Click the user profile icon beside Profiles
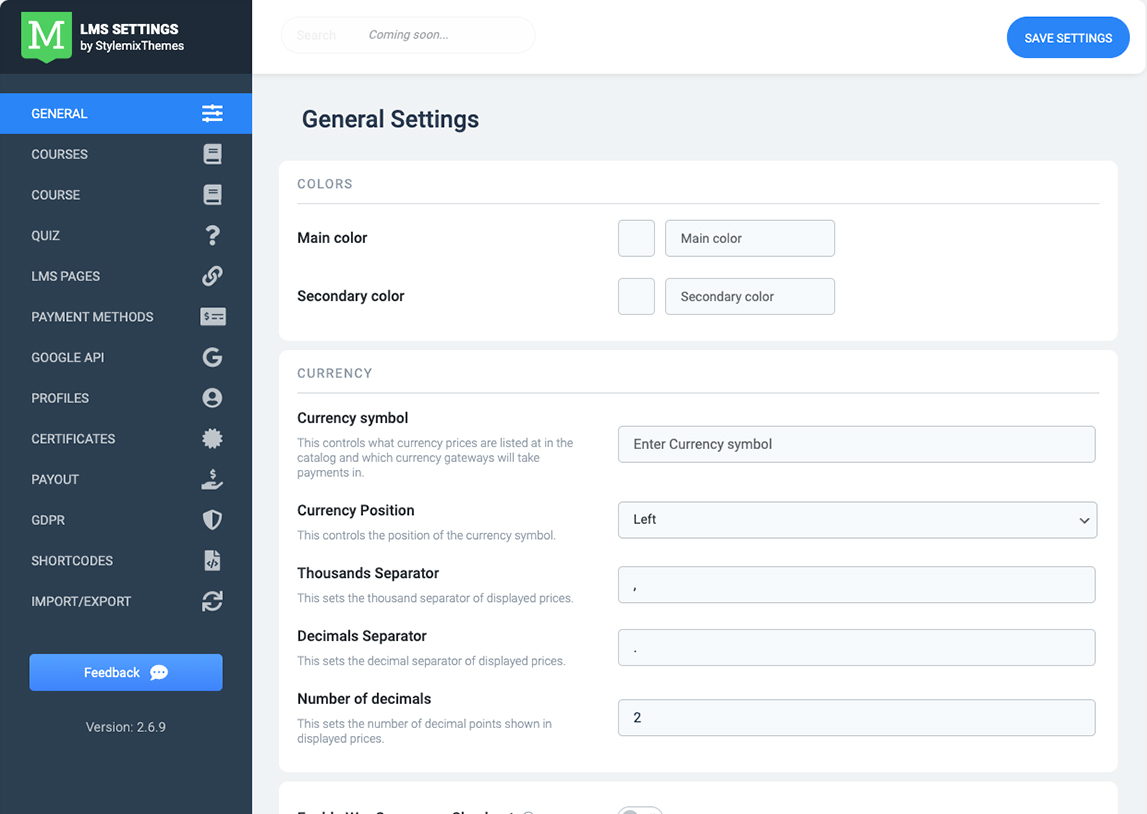Image resolution: width=1147 pixels, height=814 pixels. [x=212, y=398]
